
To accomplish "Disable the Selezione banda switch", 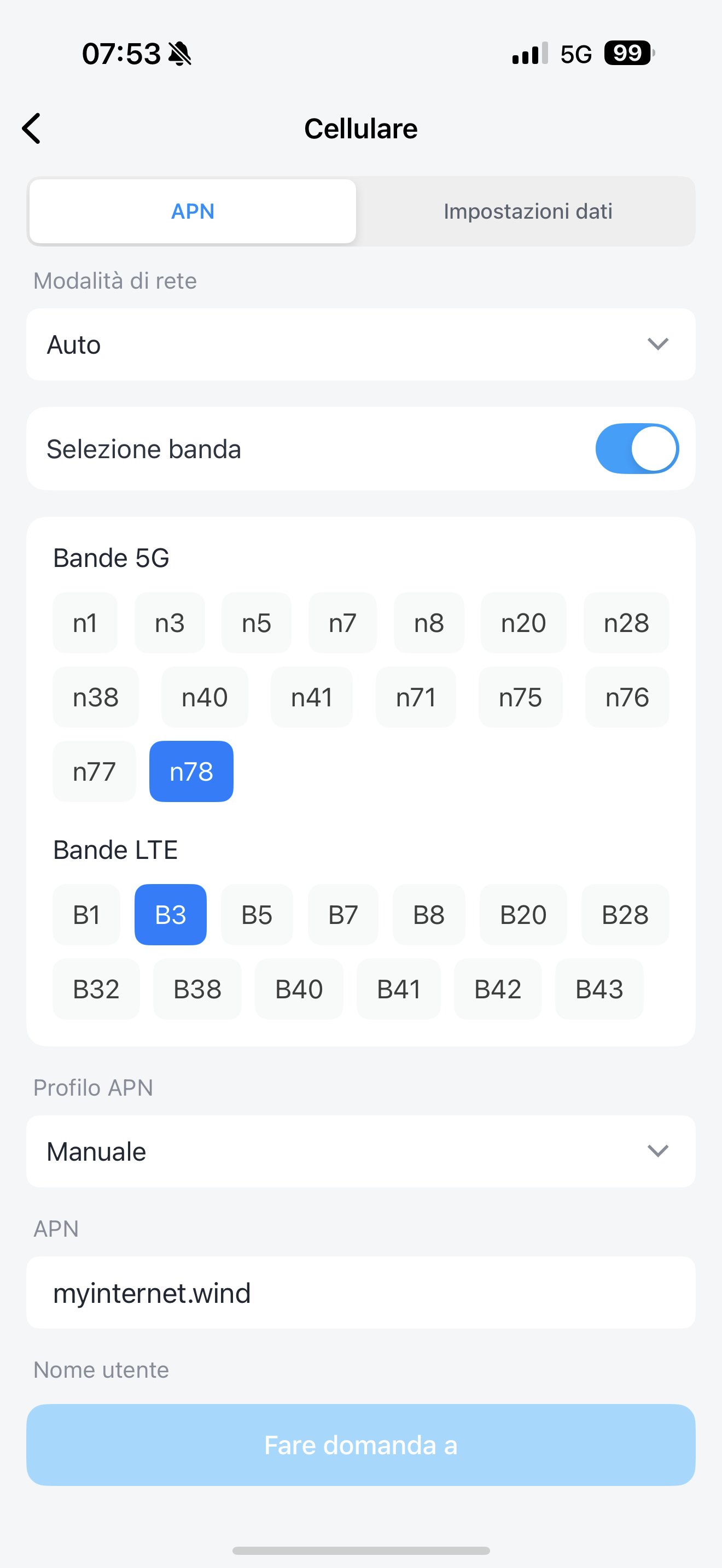I will tap(636, 449).
